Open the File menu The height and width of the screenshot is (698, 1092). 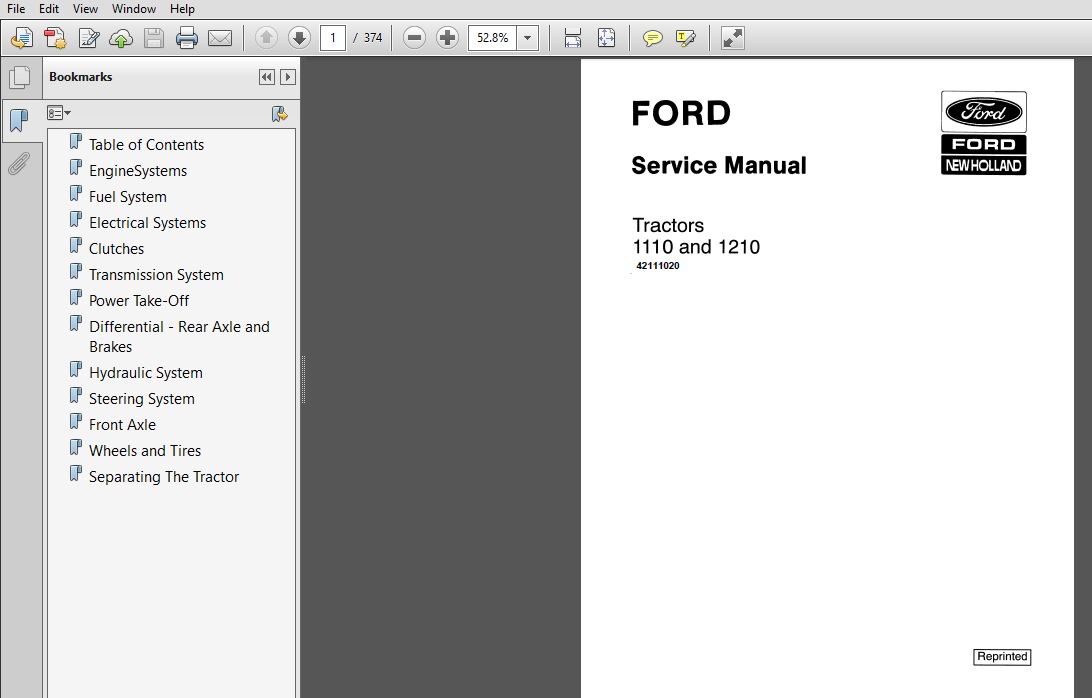coord(16,9)
